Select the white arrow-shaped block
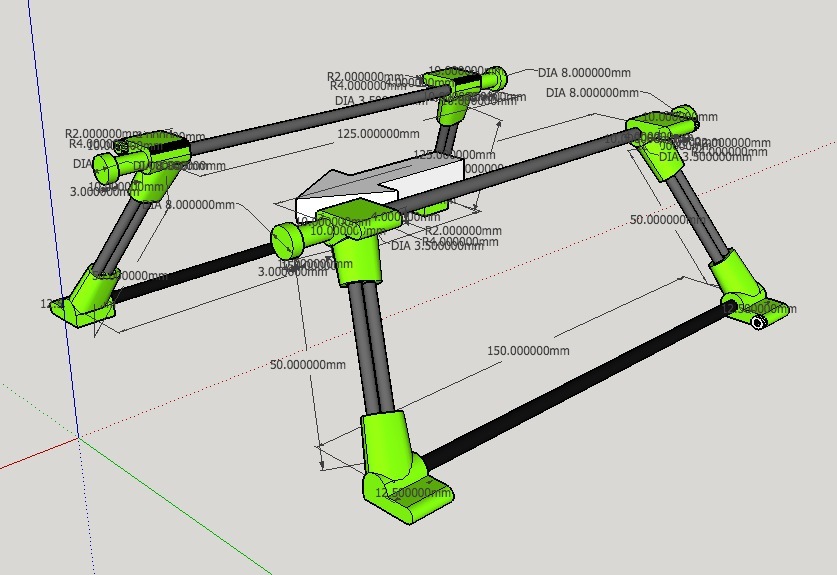This screenshot has height=575, width=837. (x=380, y=188)
